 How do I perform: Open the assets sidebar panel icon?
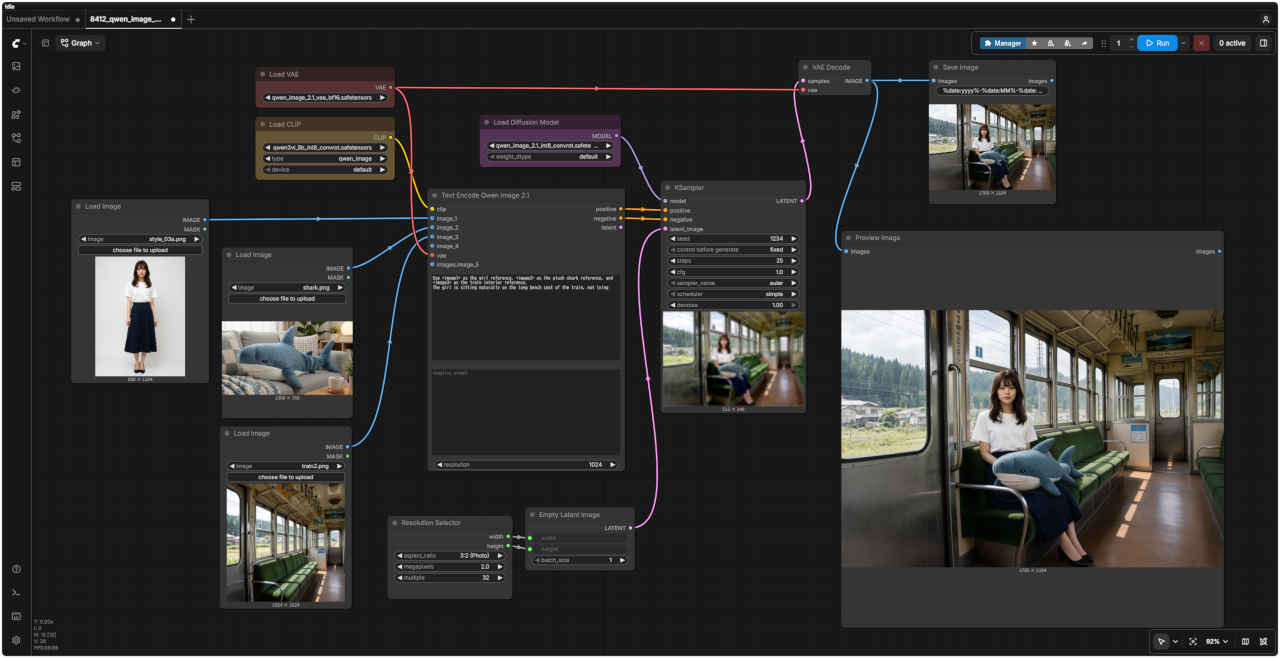tap(16, 66)
